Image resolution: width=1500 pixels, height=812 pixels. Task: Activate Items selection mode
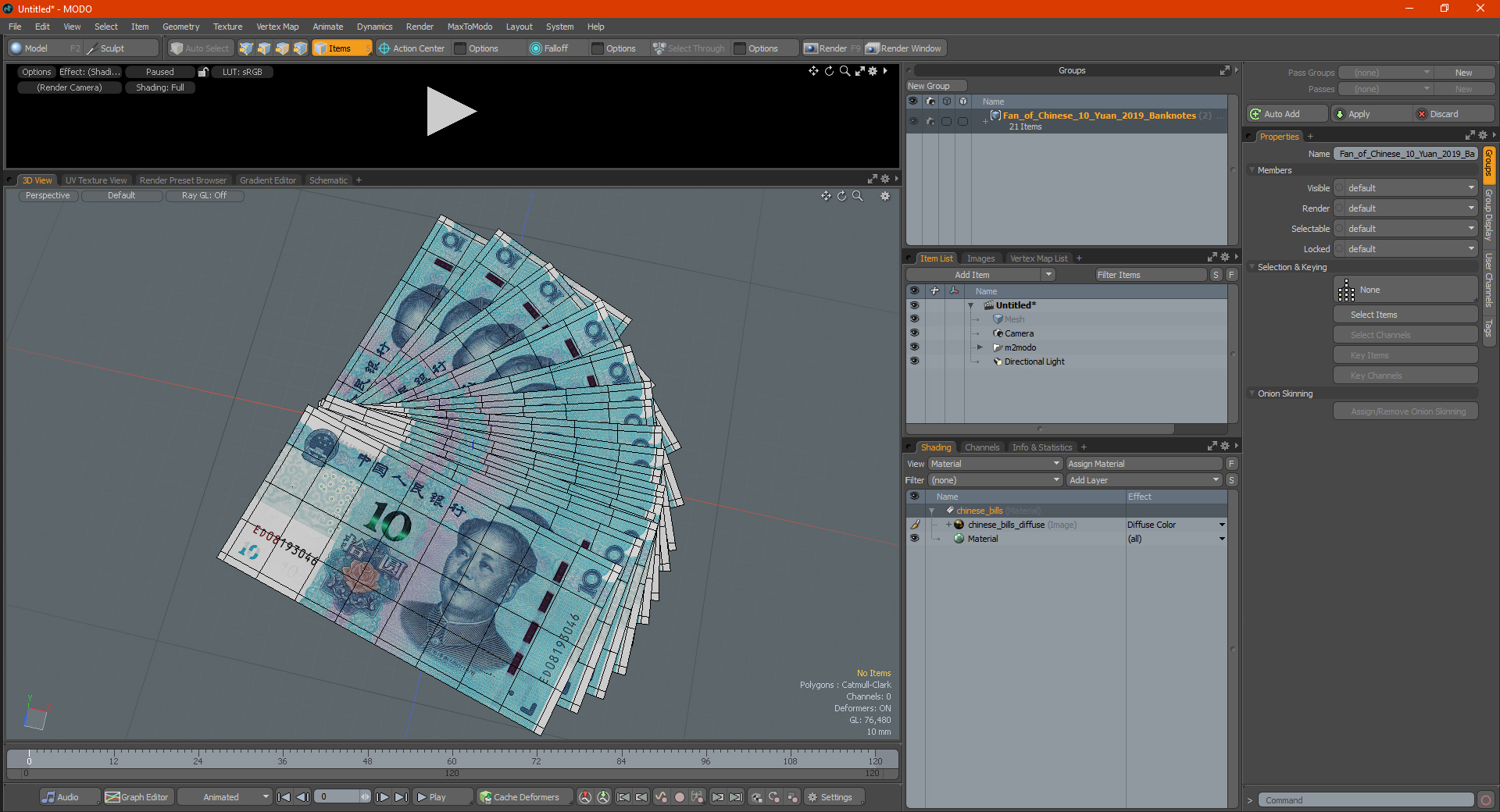pos(341,48)
